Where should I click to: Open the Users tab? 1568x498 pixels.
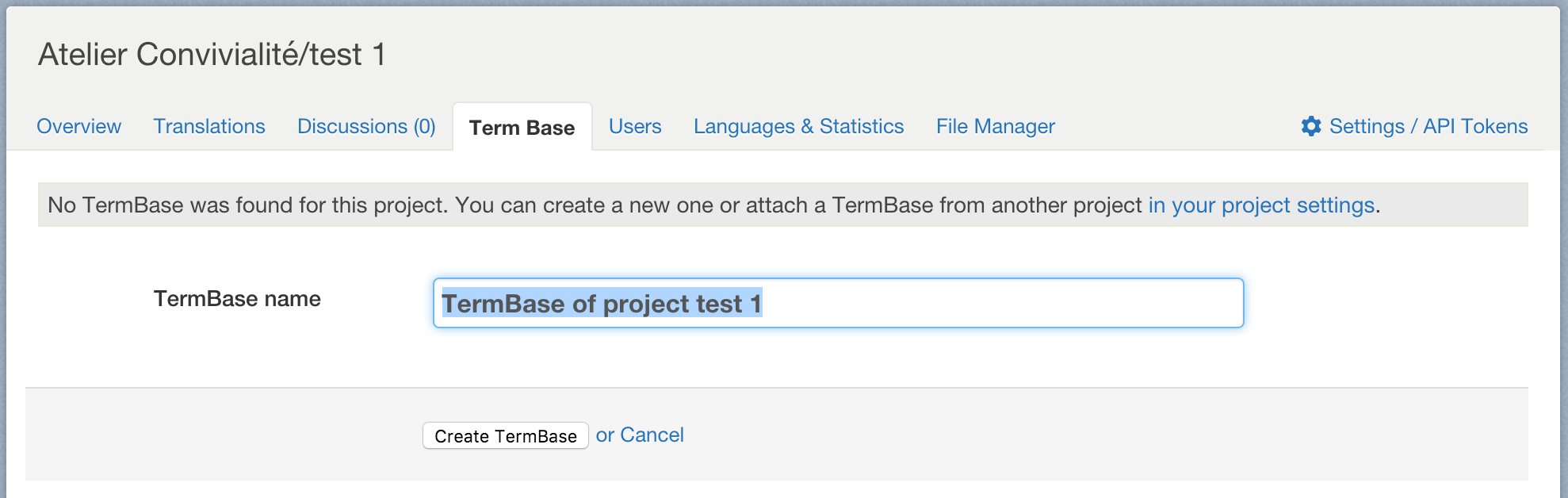pos(635,126)
